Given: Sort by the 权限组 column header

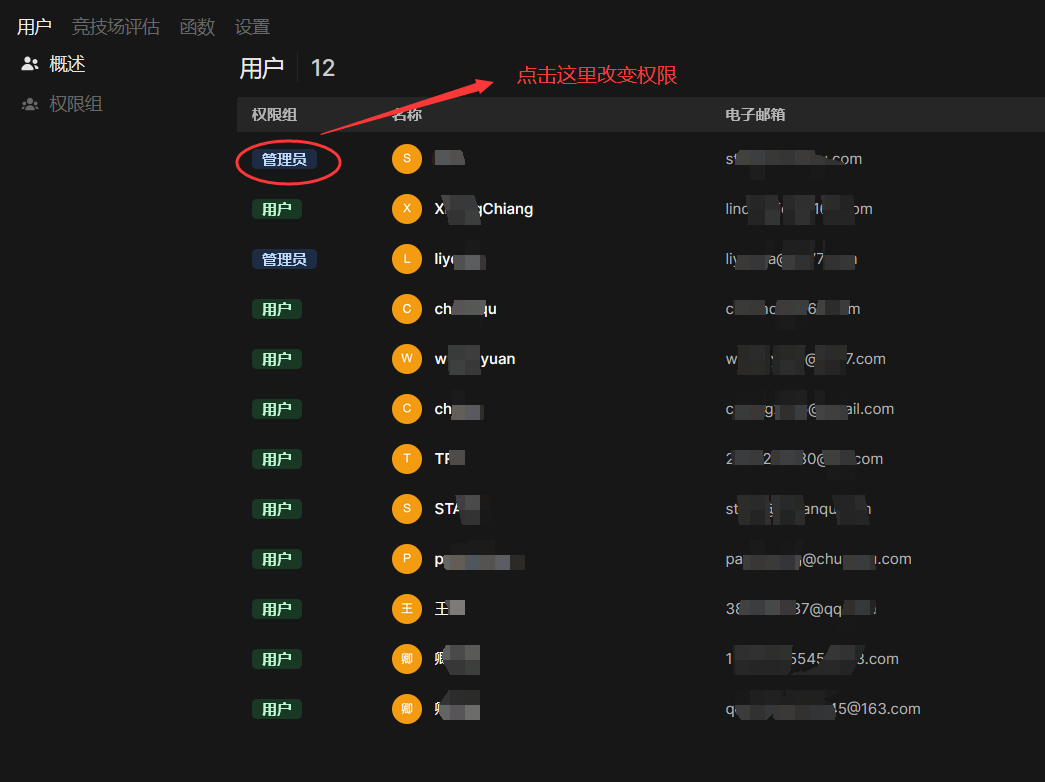Looking at the screenshot, I should (x=274, y=115).
